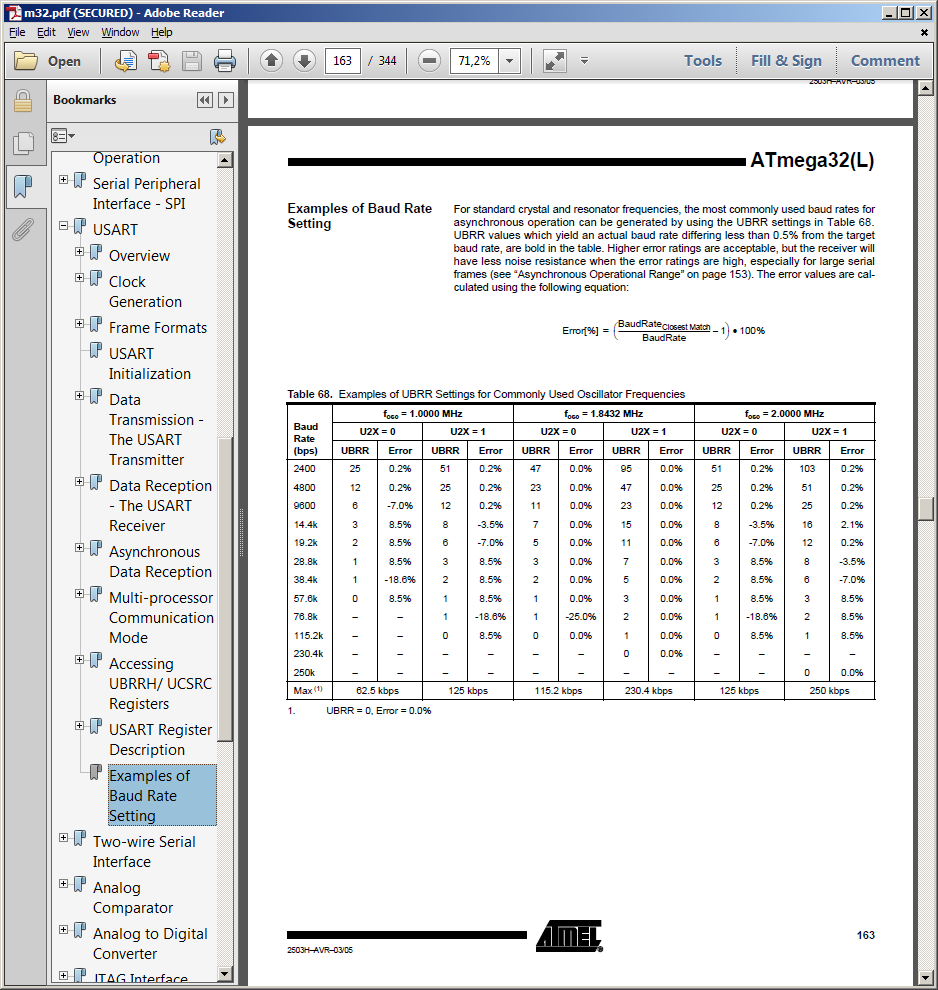The width and height of the screenshot is (938, 990).
Task: Go to previous page arrow
Action: tap(271, 61)
